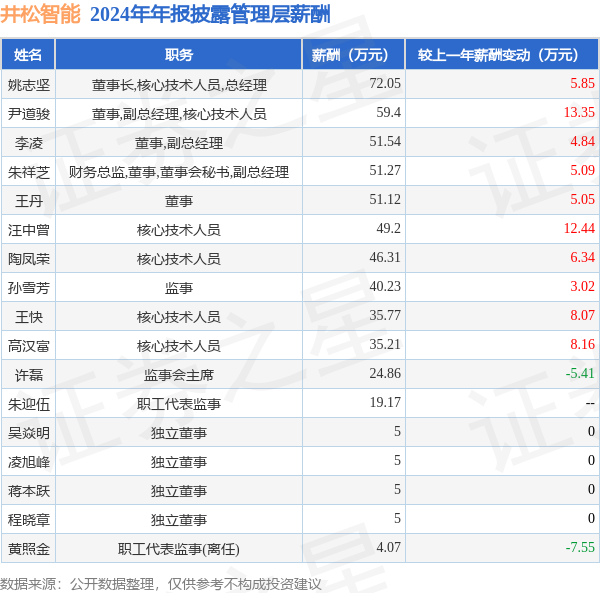This screenshot has width=600, height=593.
Task: Click the salary value 51.12
Action: point(385,199)
